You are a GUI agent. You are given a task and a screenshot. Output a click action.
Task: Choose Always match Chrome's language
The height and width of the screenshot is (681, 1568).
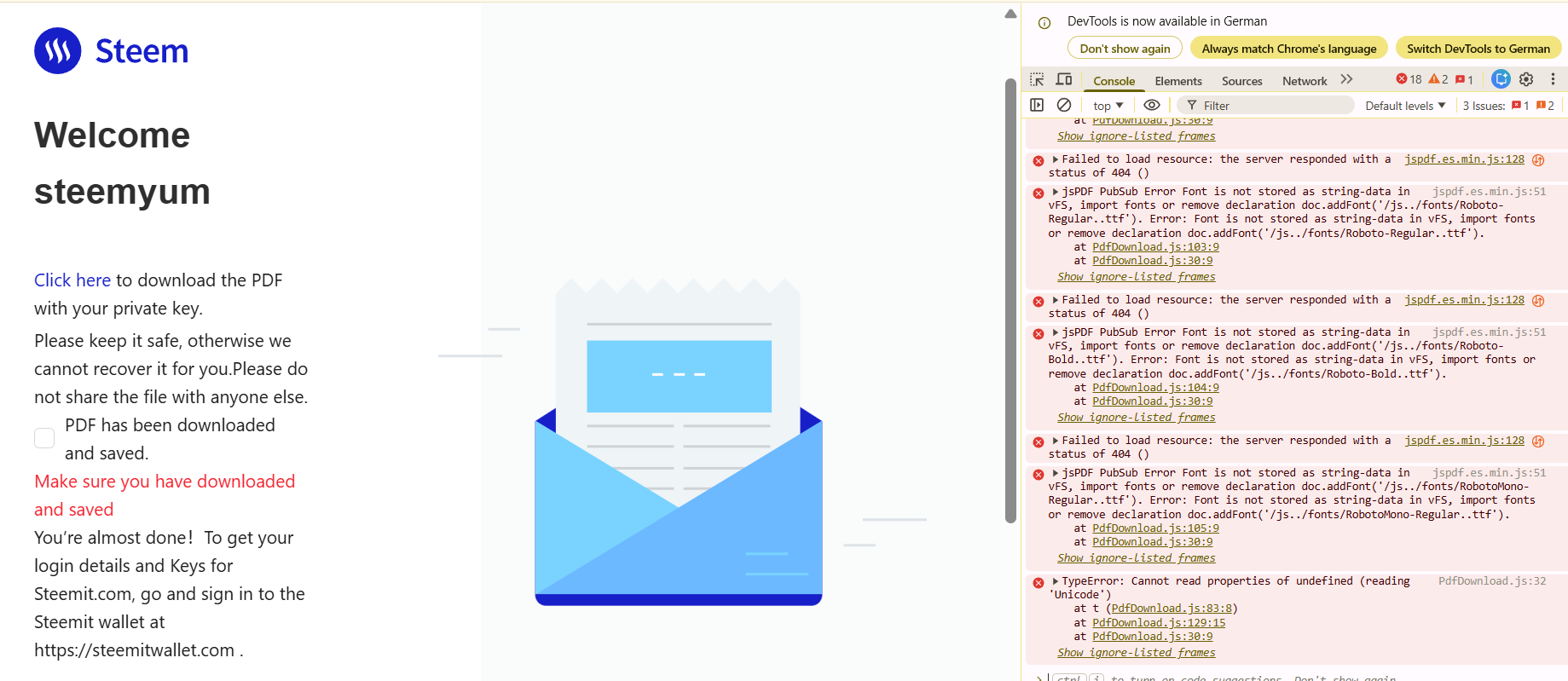[x=1288, y=49]
